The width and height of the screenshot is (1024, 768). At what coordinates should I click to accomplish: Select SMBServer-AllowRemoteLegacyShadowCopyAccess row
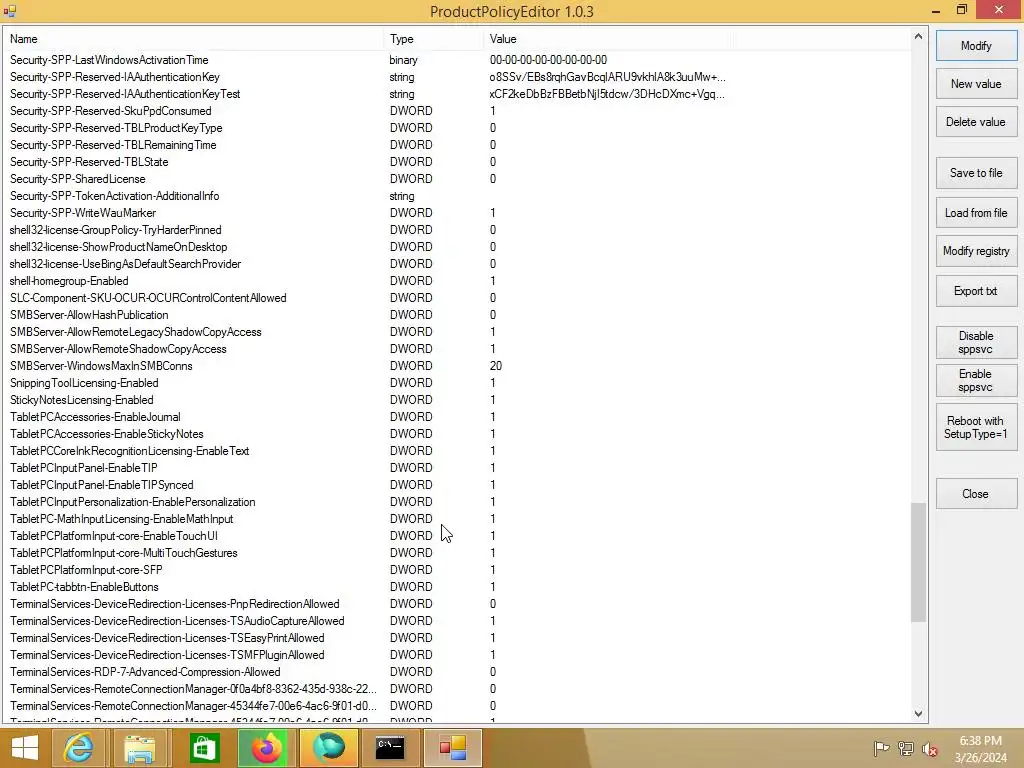click(x=457, y=332)
